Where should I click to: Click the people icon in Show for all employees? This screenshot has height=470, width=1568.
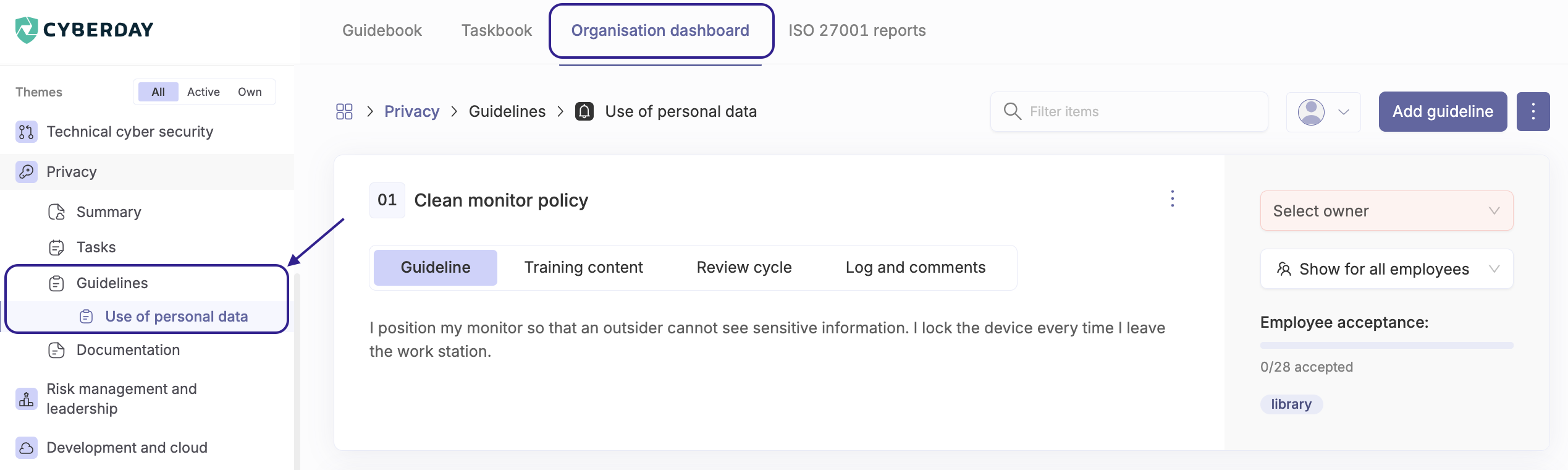(x=1284, y=269)
